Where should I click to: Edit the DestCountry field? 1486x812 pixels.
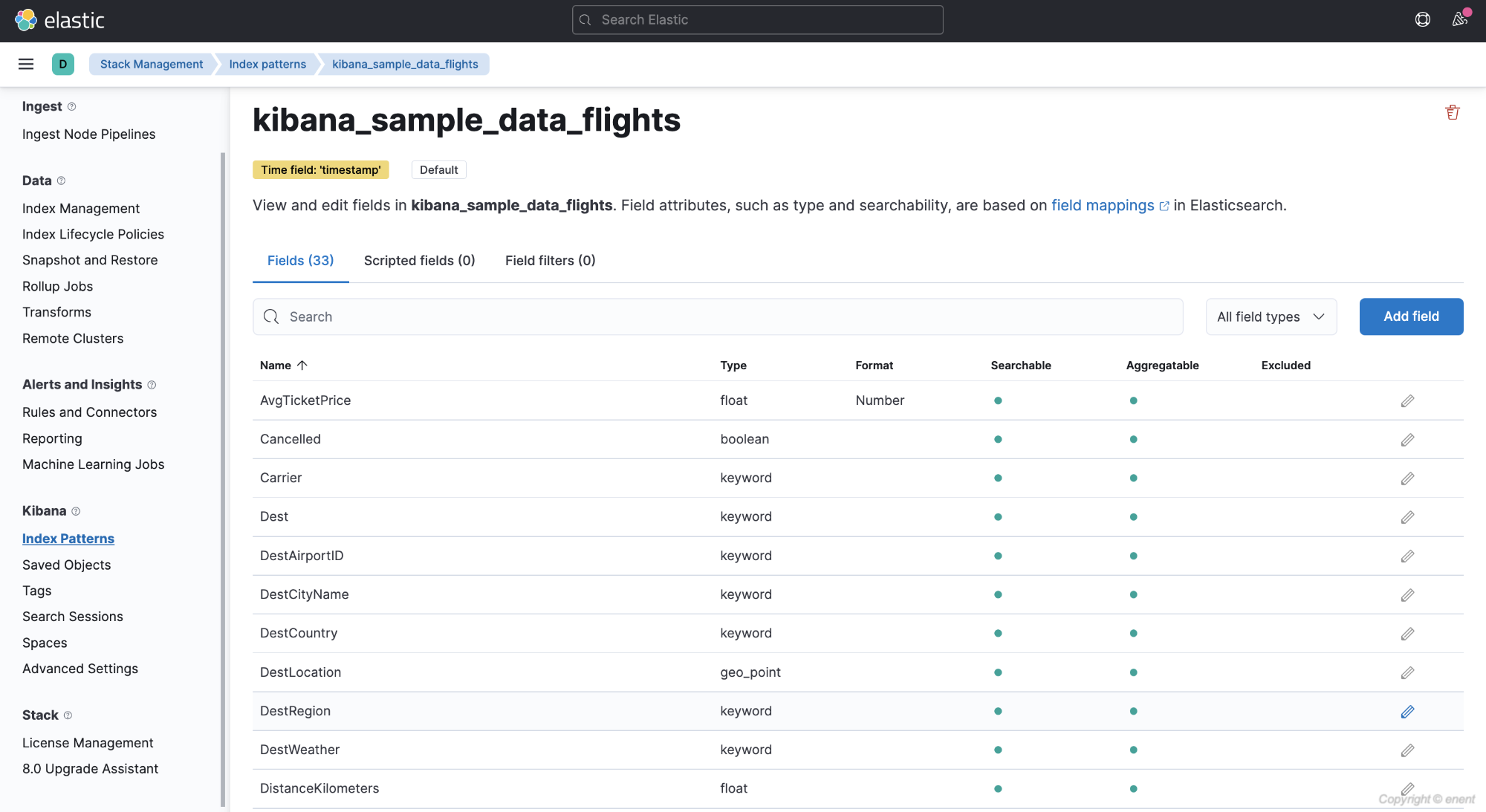[x=1407, y=634]
